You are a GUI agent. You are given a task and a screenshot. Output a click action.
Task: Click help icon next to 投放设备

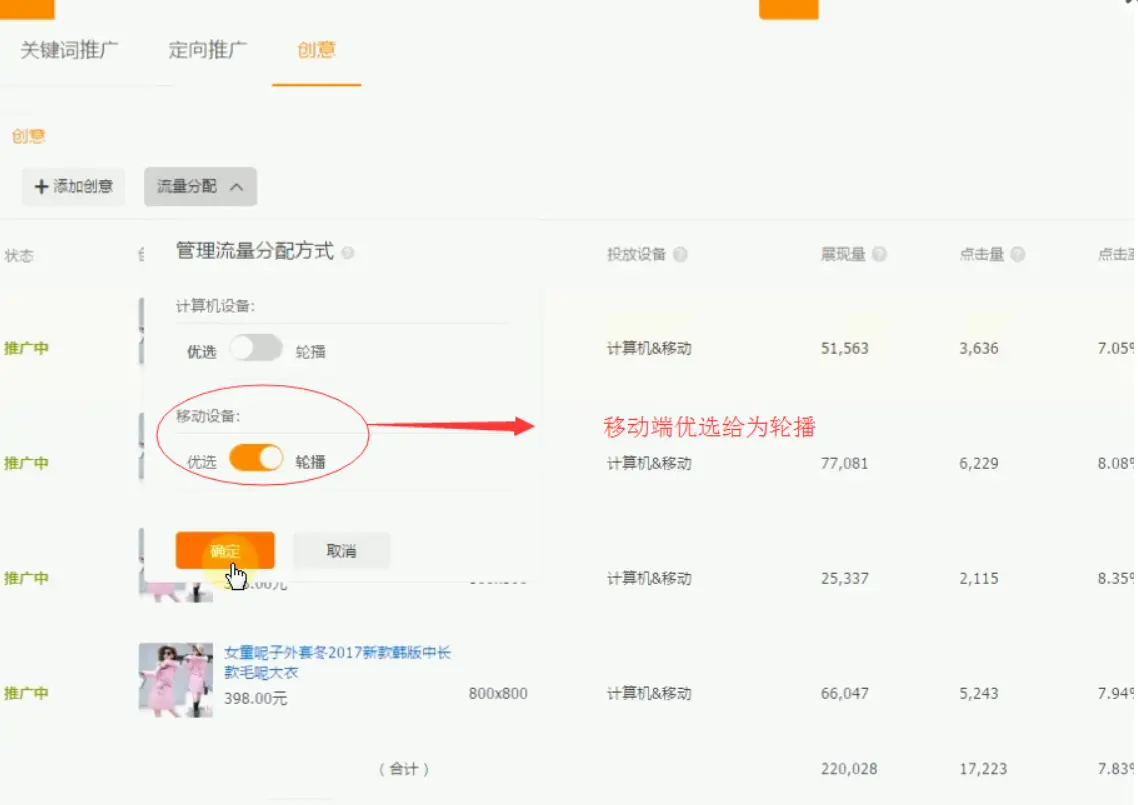click(680, 255)
